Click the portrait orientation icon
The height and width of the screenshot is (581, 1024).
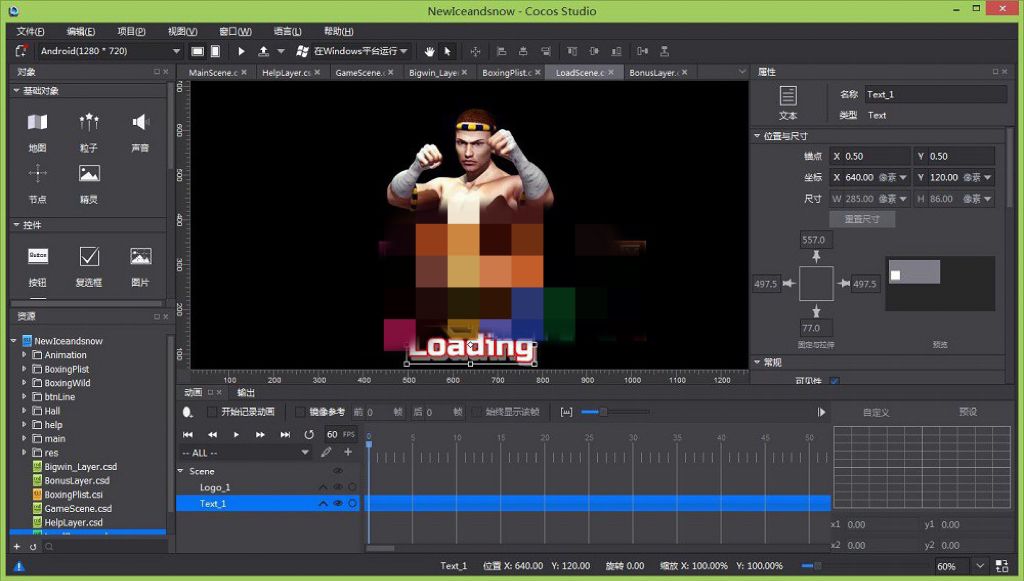point(215,51)
